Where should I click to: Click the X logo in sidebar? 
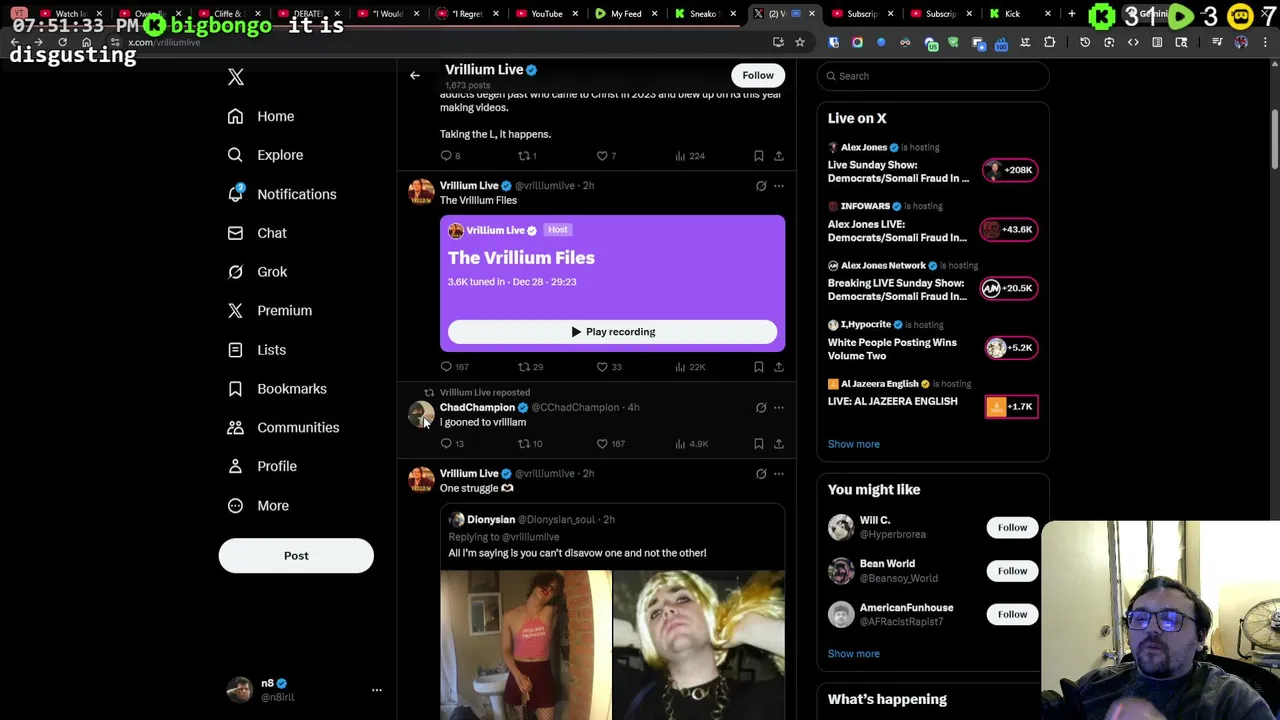[236, 77]
